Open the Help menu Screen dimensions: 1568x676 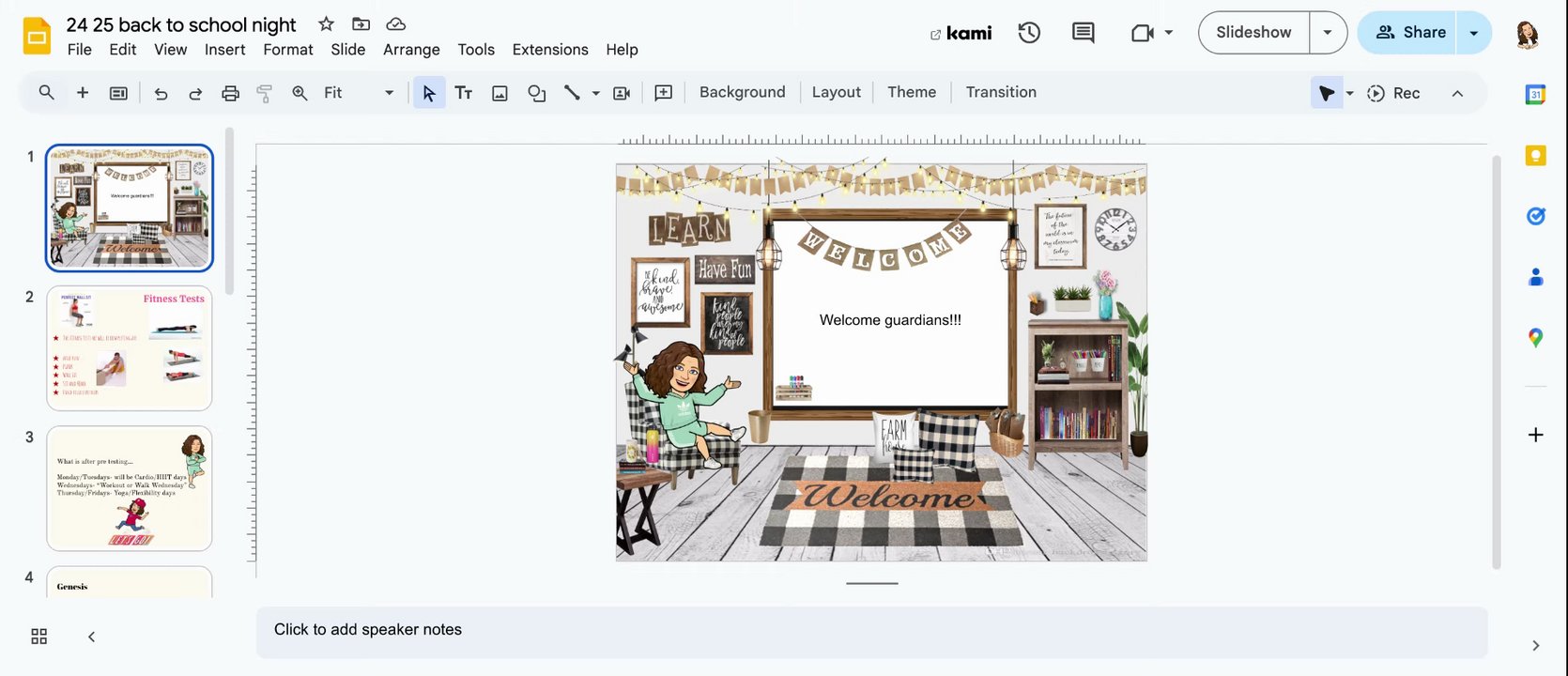(622, 50)
